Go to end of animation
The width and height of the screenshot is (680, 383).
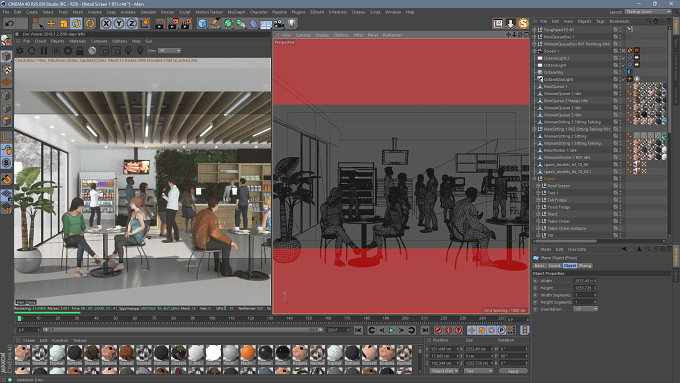pos(425,331)
